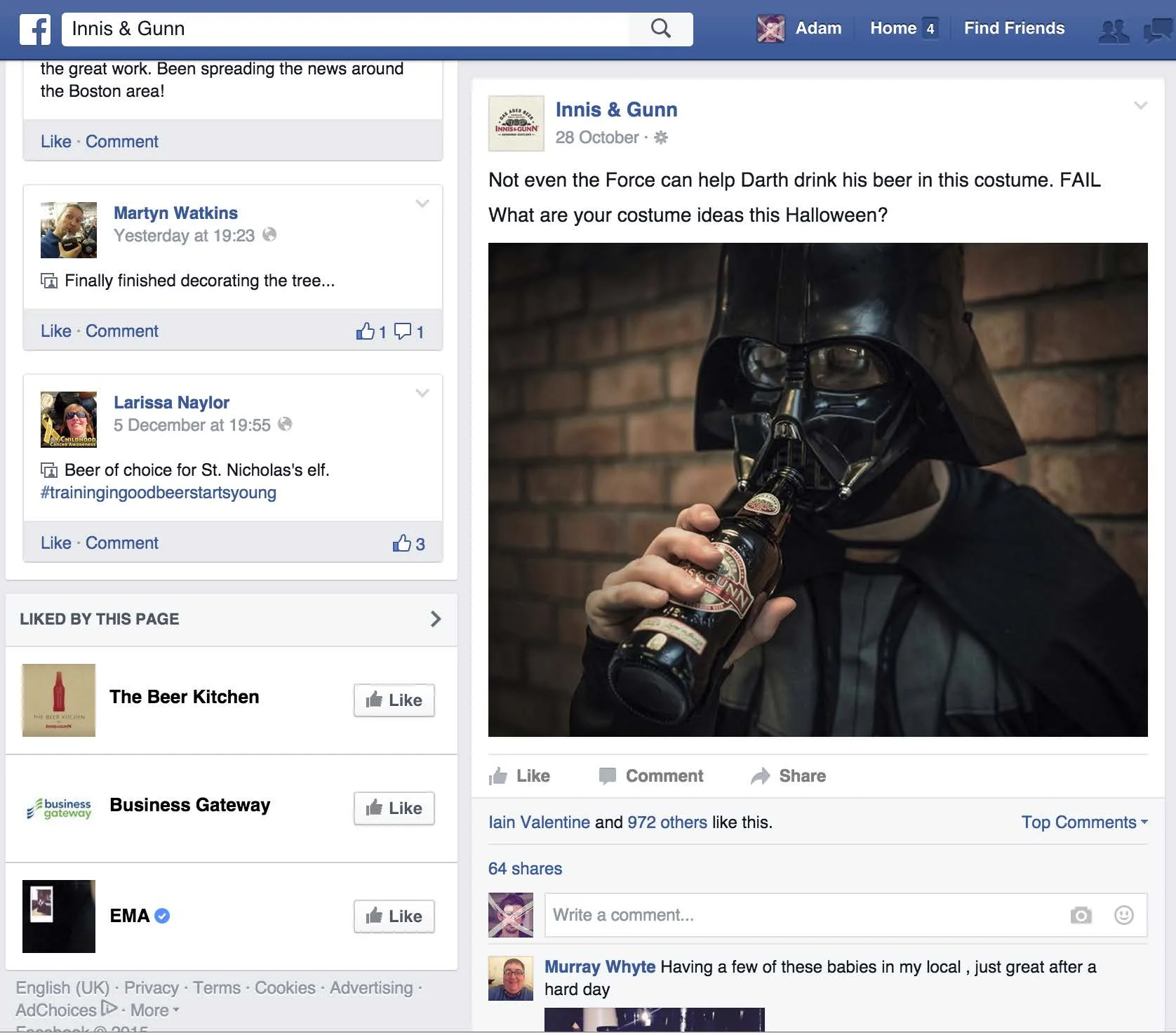1176x1033 pixels.
Task: Click the Business Gateway logo
Action: [x=59, y=808]
